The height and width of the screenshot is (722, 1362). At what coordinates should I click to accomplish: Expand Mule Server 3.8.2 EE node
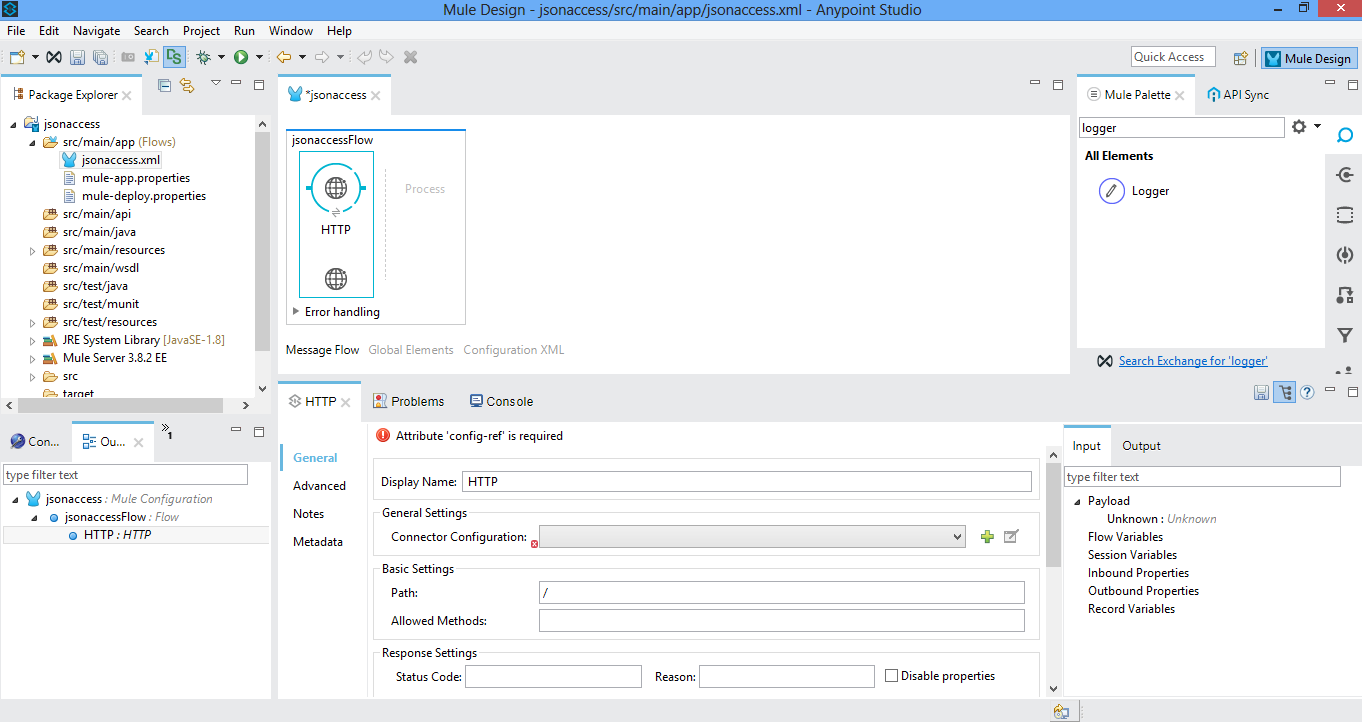click(32, 358)
